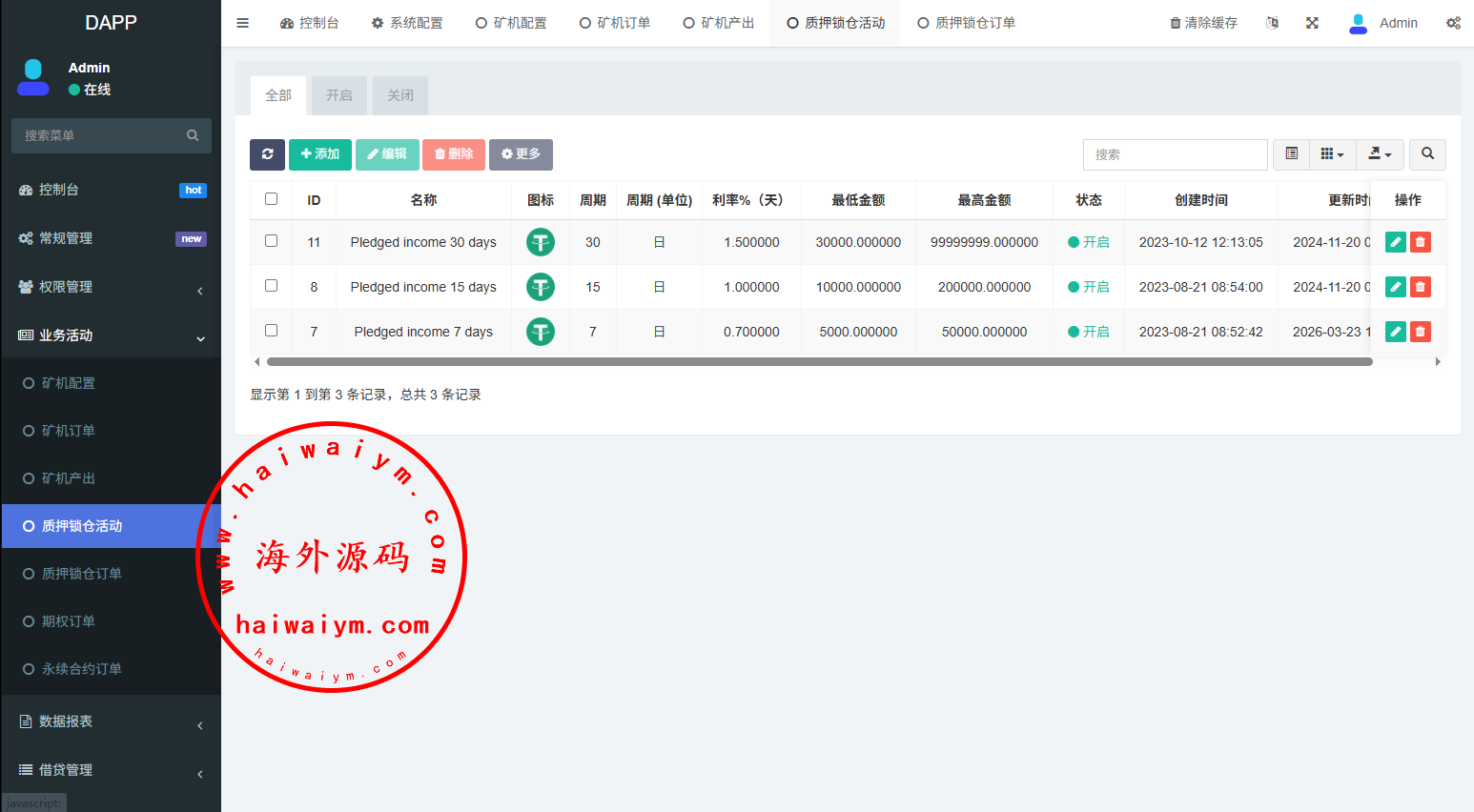
Task: Select the checkbox for row ID 7
Action: [272, 331]
